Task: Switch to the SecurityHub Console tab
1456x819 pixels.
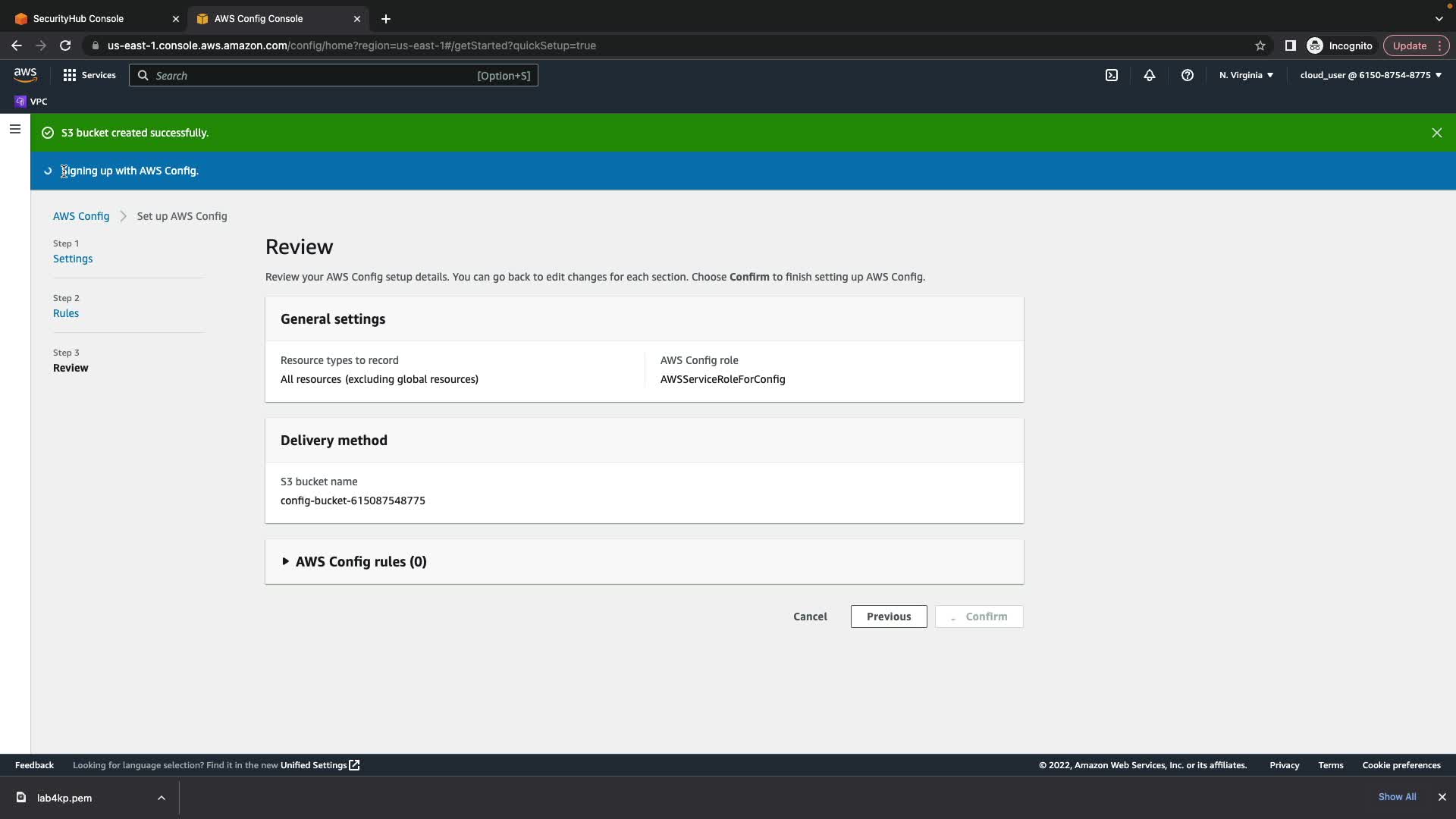Action: point(78,18)
